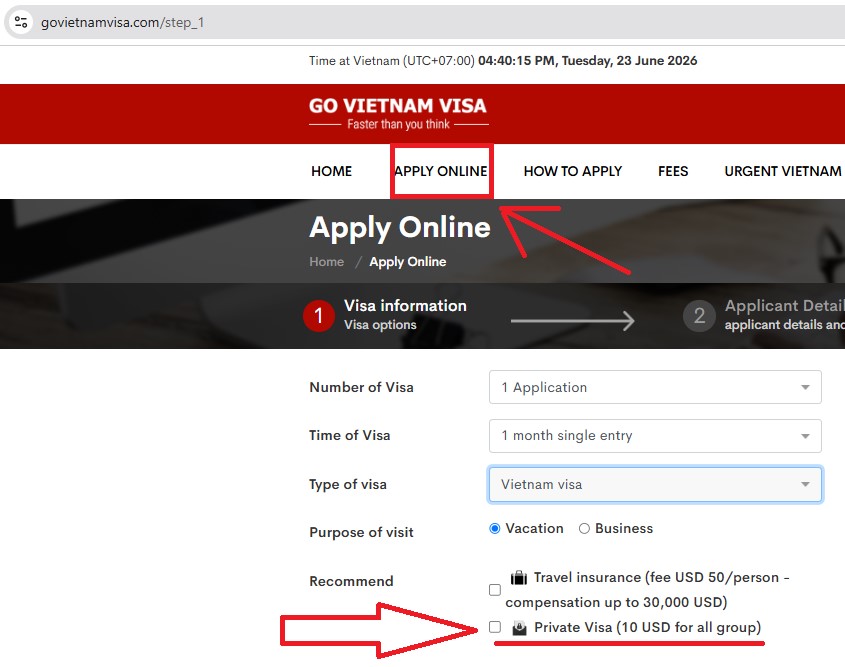Select the Applicant Details step title
This screenshot has height=667, width=845.
[x=785, y=305]
